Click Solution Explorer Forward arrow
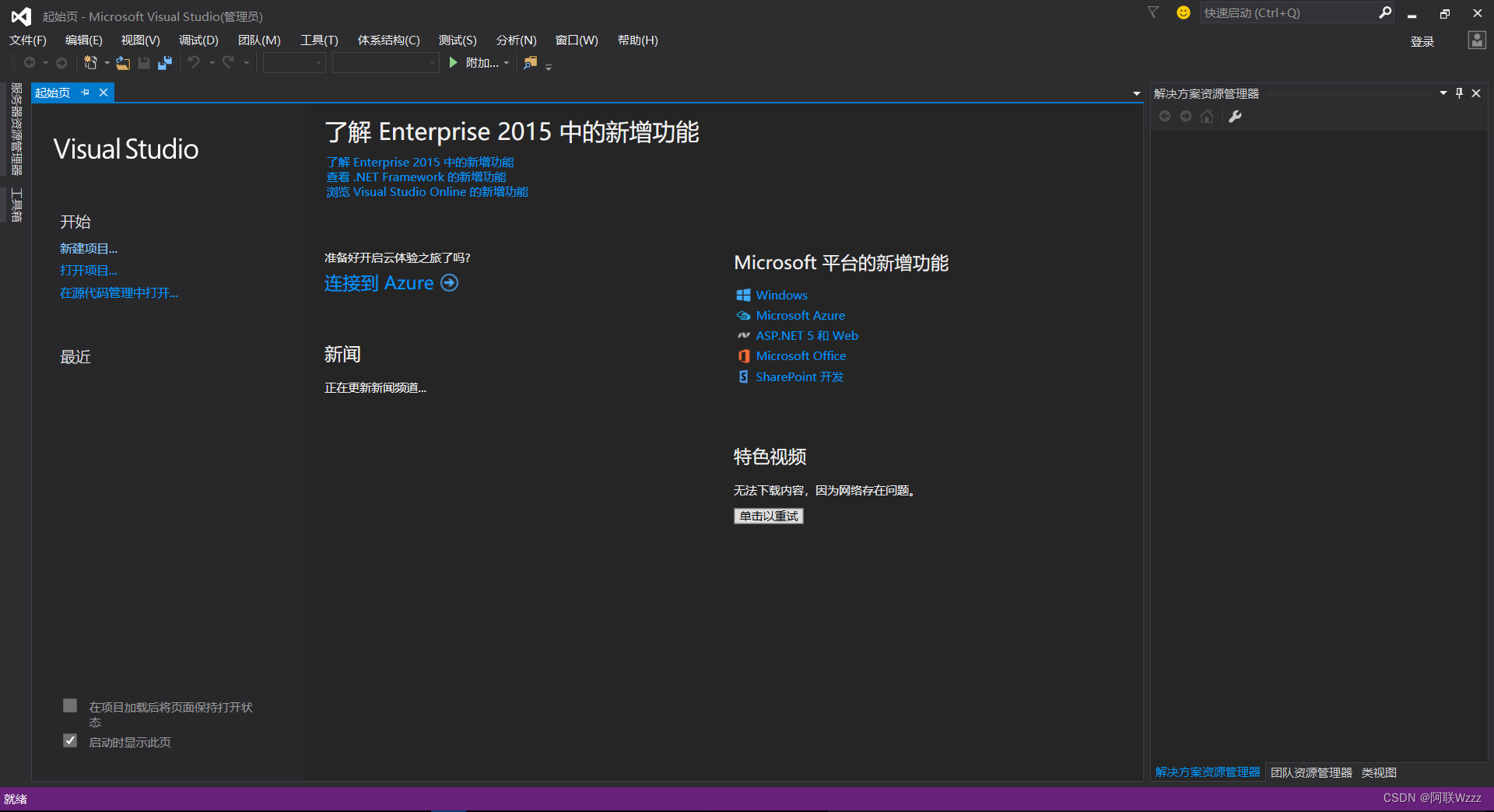 [1186, 117]
